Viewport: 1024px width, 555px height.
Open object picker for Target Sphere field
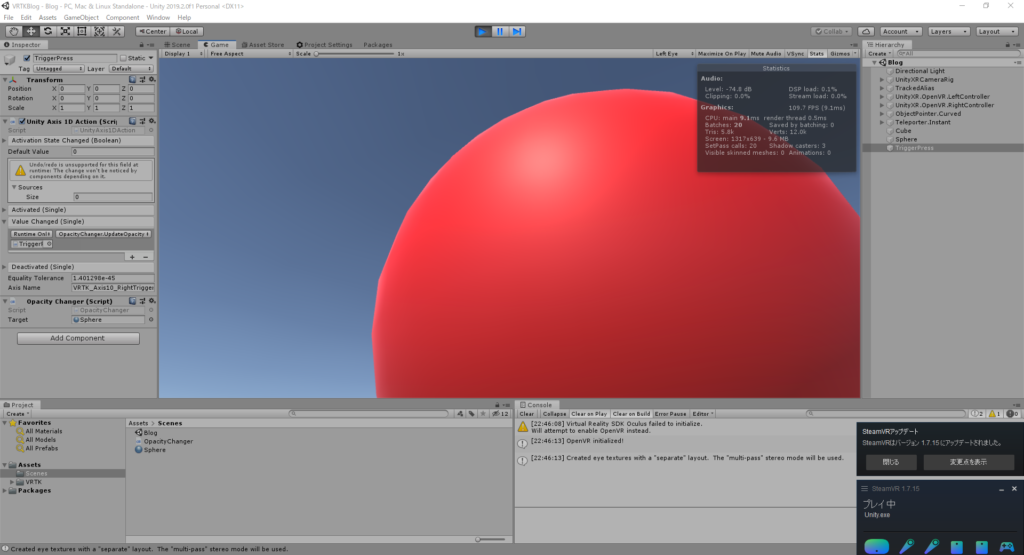tap(151, 320)
